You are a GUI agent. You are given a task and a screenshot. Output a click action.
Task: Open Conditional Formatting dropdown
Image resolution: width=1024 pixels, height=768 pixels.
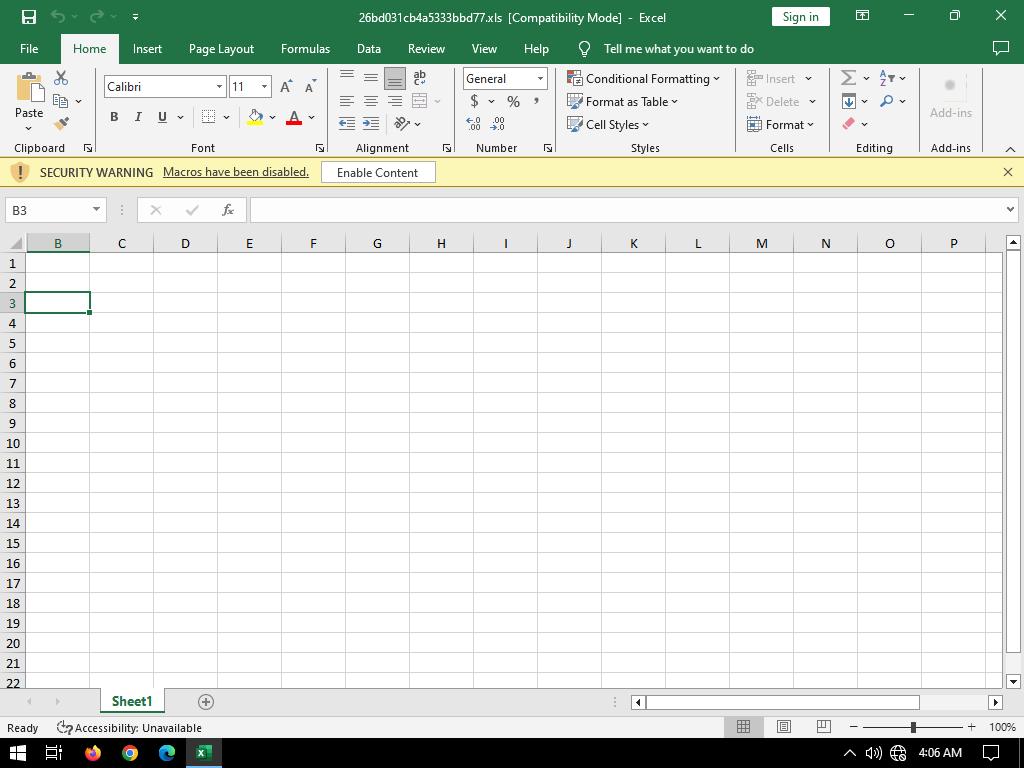click(x=643, y=79)
